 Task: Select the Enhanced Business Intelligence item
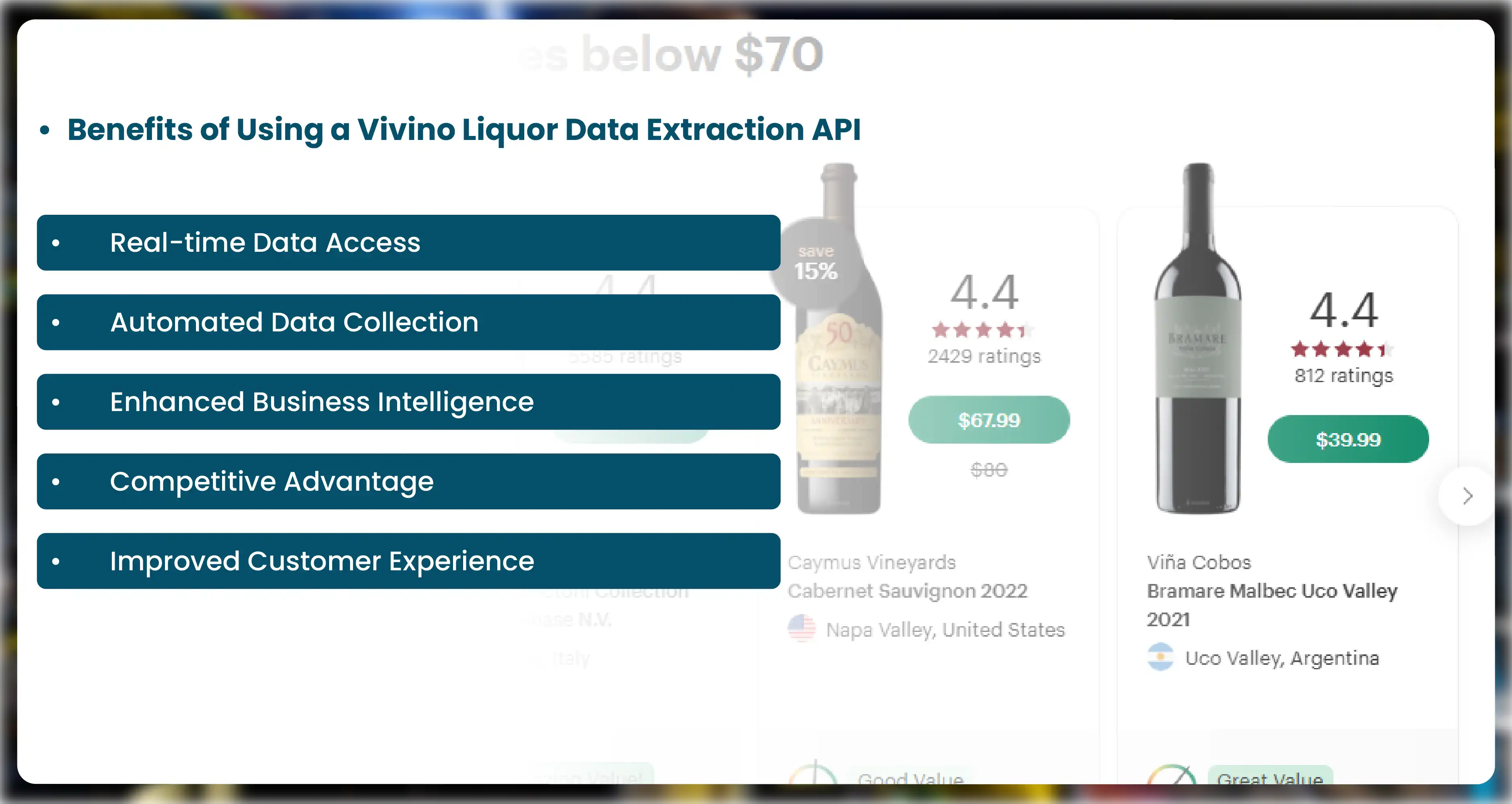point(408,402)
